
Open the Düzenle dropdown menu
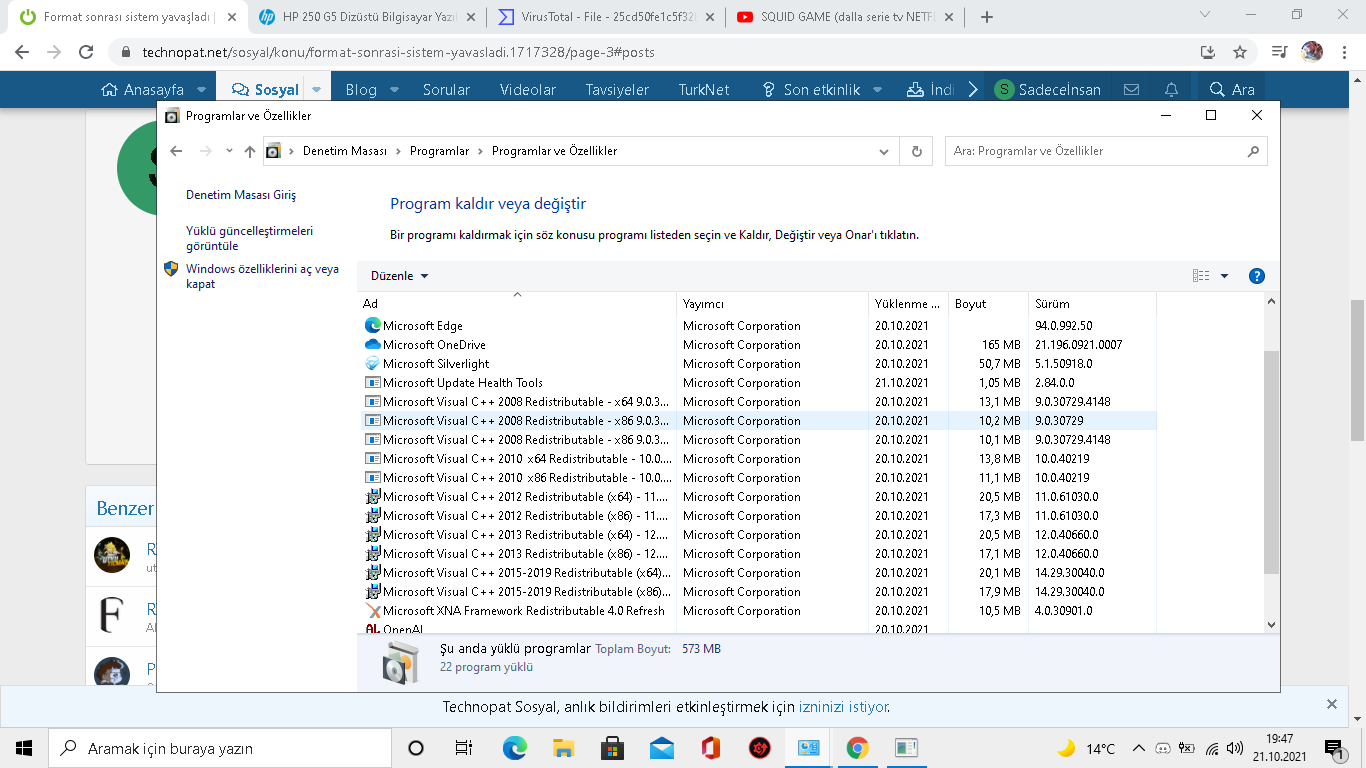(x=400, y=276)
